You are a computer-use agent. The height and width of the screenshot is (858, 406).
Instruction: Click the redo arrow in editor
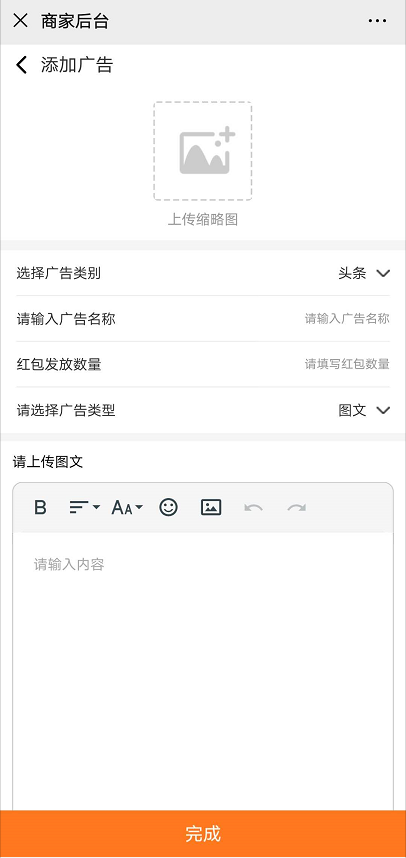297,508
